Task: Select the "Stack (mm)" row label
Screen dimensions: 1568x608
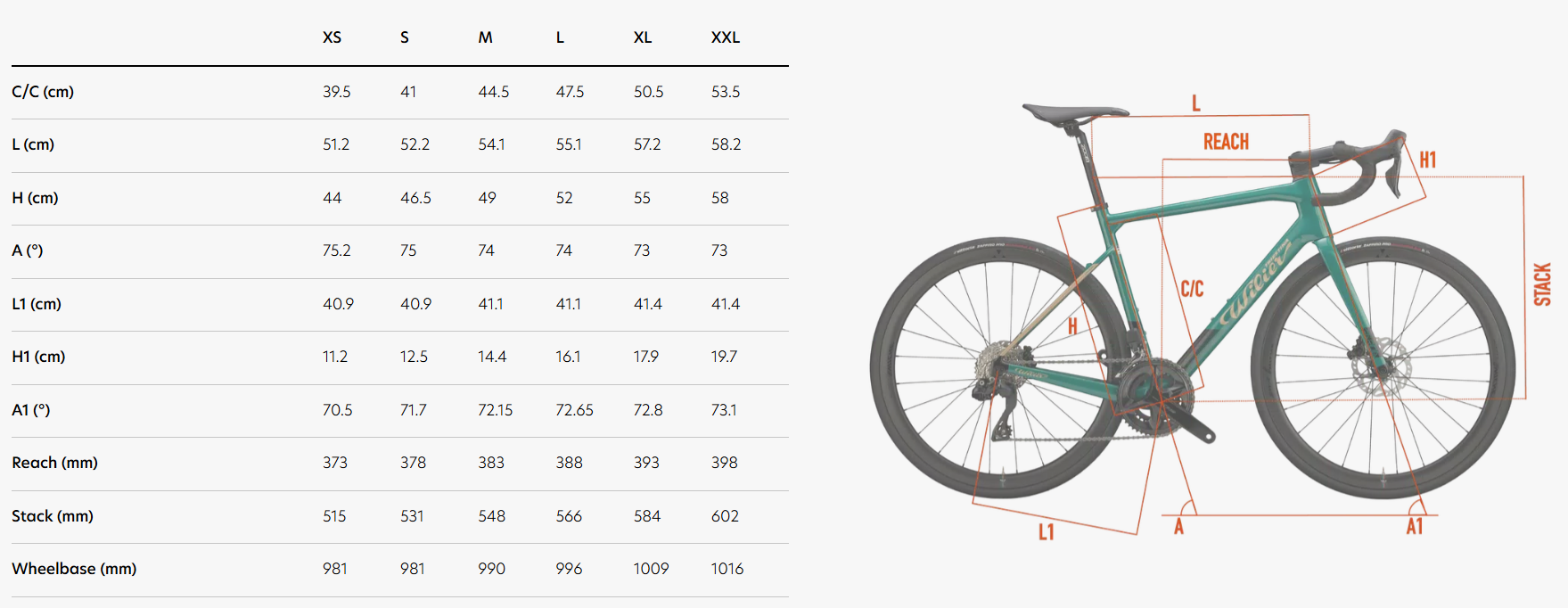Action: [x=53, y=516]
